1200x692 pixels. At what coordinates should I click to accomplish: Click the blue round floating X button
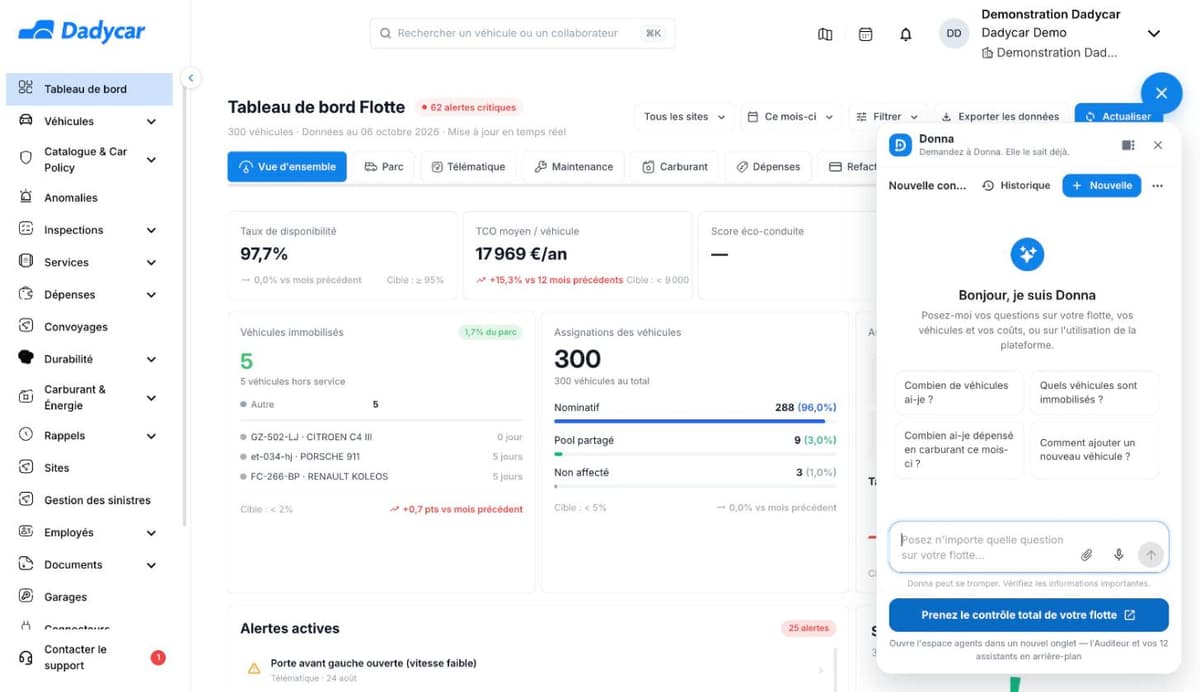pos(1161,93)
